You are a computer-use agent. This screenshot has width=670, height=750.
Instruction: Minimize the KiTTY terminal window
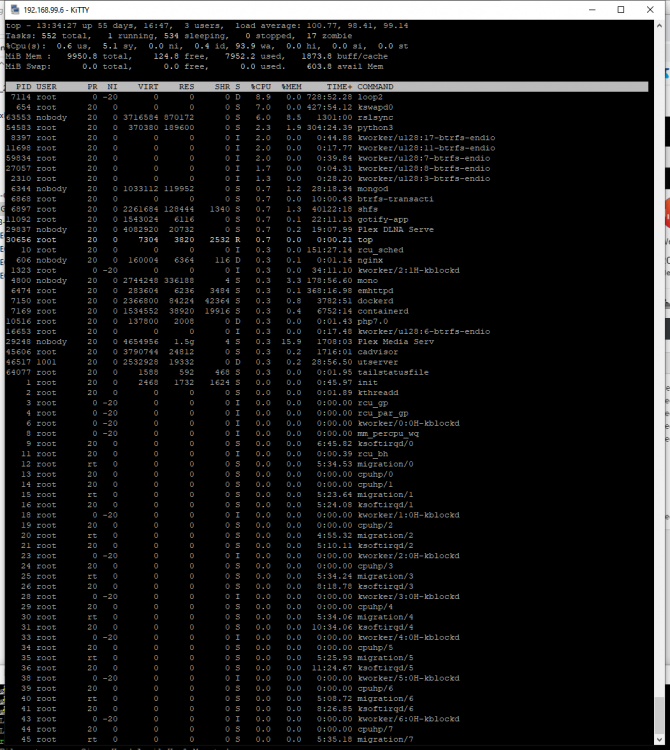tap(592, 10)
